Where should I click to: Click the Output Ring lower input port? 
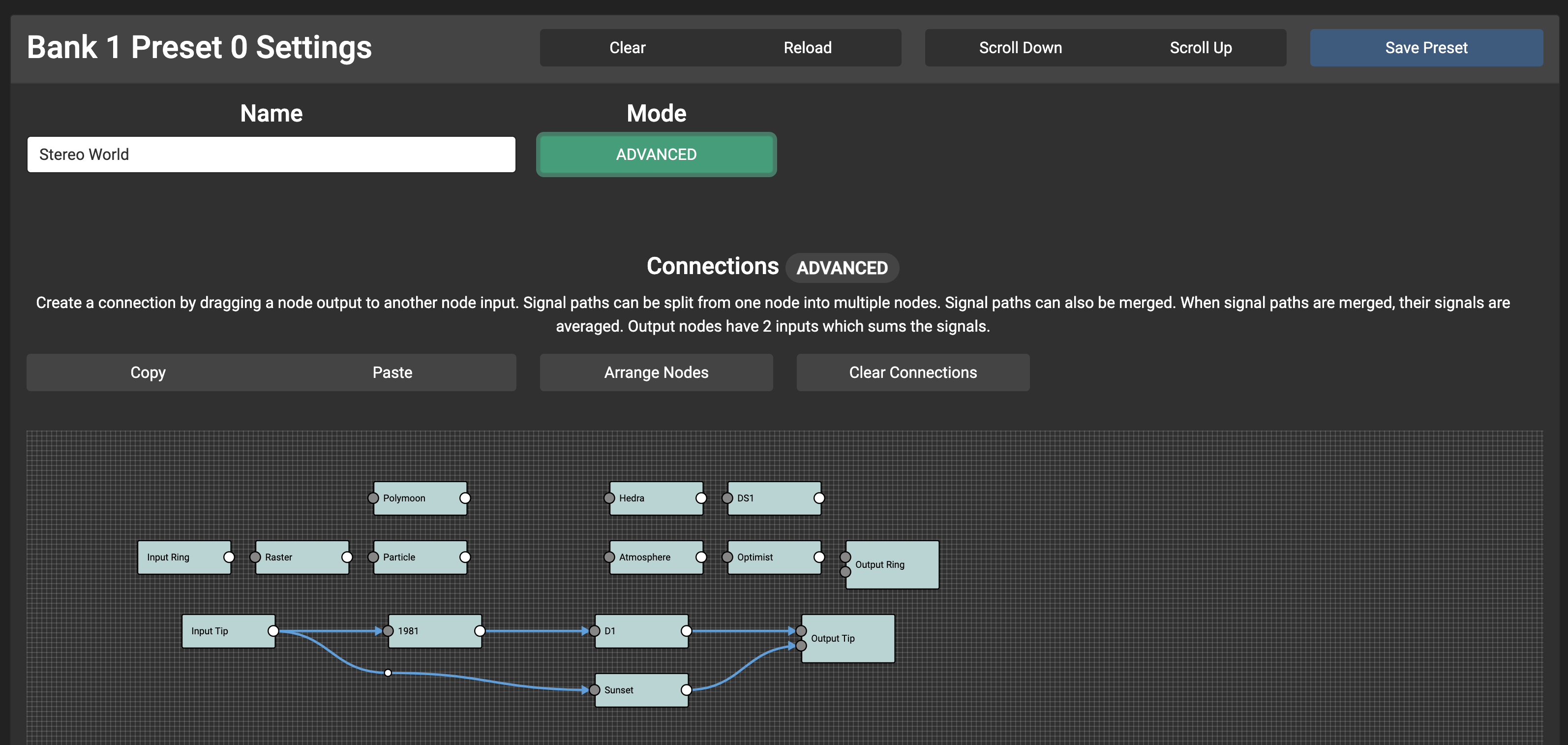coord(845,572)
